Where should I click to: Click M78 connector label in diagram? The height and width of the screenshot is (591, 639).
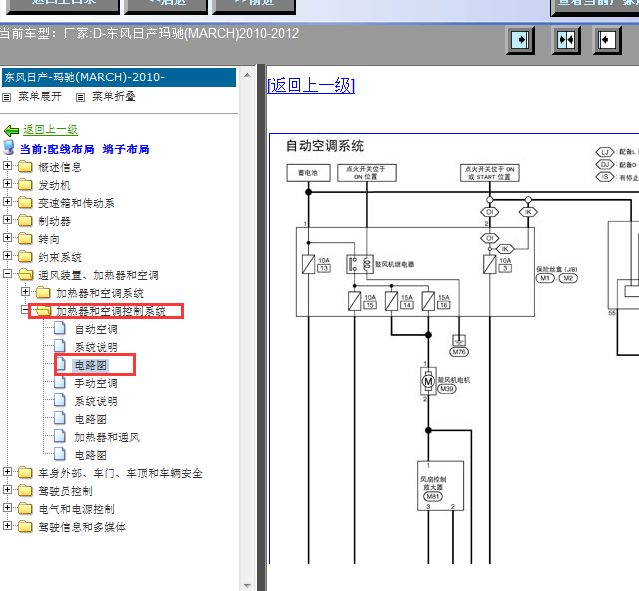tap(459, 352)
